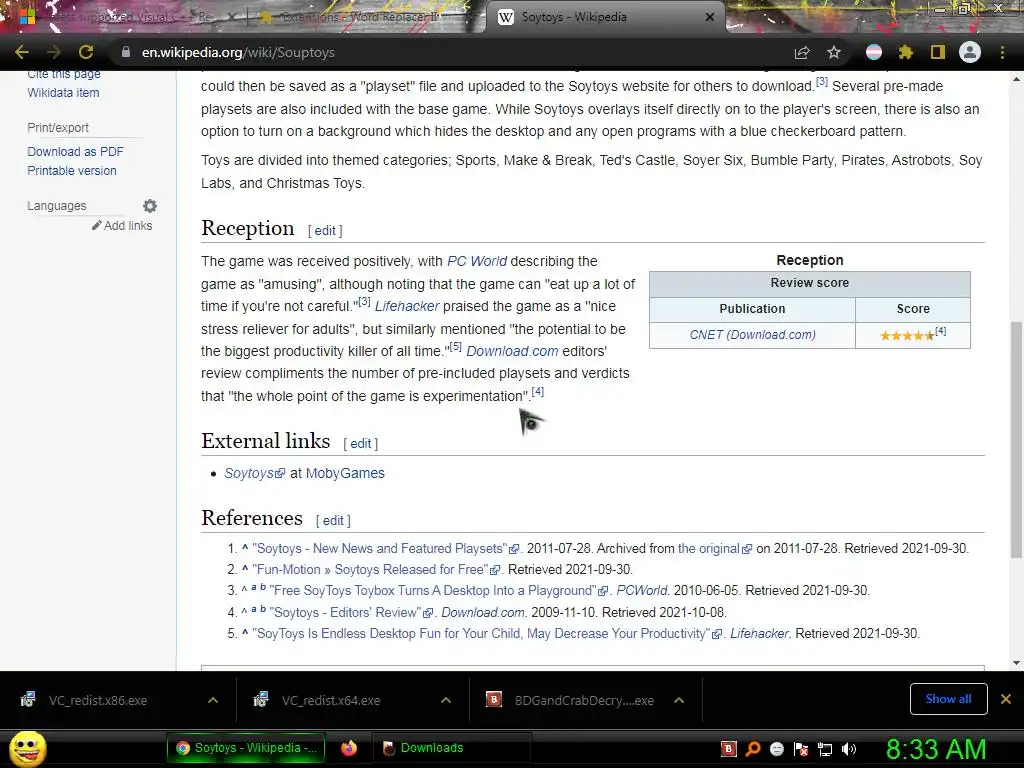The width and height of the screenshot is (1024, 768).
Task: Click the forward navigation arrow
Action: pyautogui.click(x=54, y=52)
